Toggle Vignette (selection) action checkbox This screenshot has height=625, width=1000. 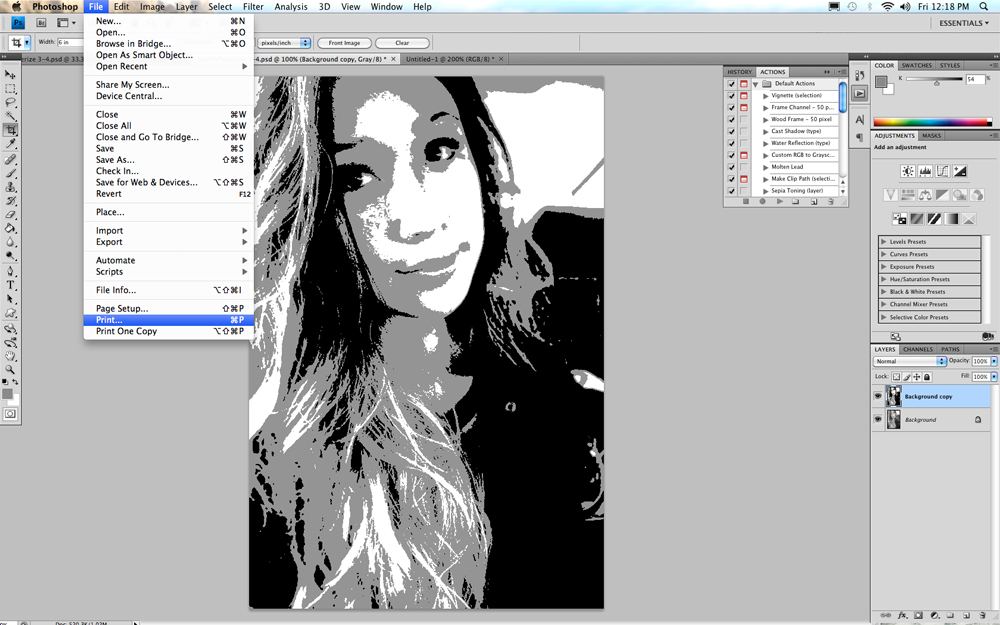732,96
